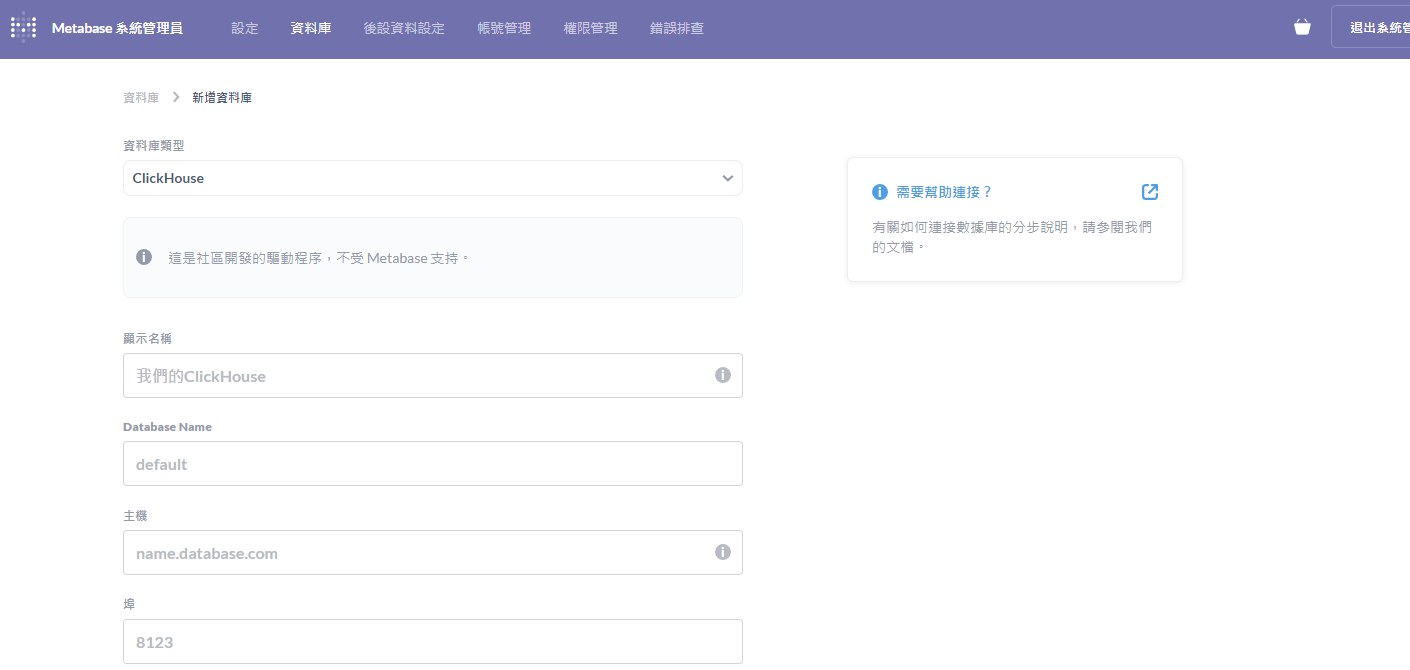The image size is (1410, 670).
Task: Focus the 顯示名稱 input field
Action: pyautogui.click(x=433, y=375)
